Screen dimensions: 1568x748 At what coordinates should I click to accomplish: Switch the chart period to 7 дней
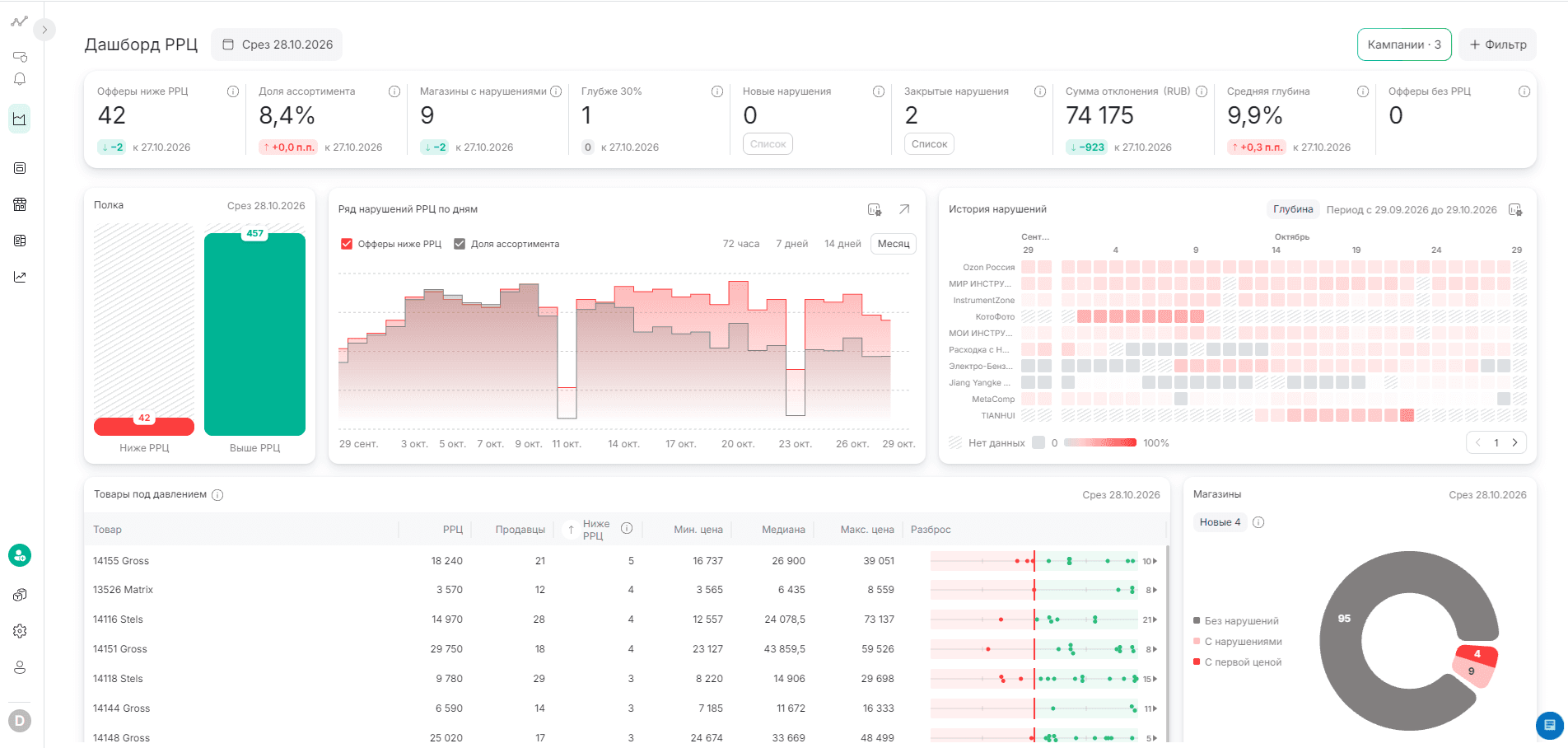click(x=791, y=244)
